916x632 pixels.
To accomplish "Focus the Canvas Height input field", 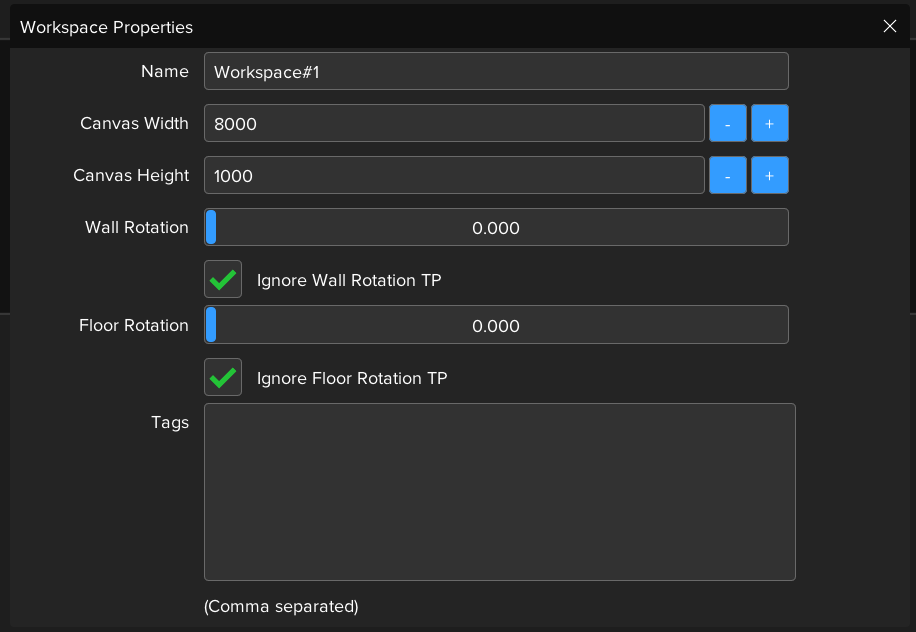I will (x=454, y=176).
